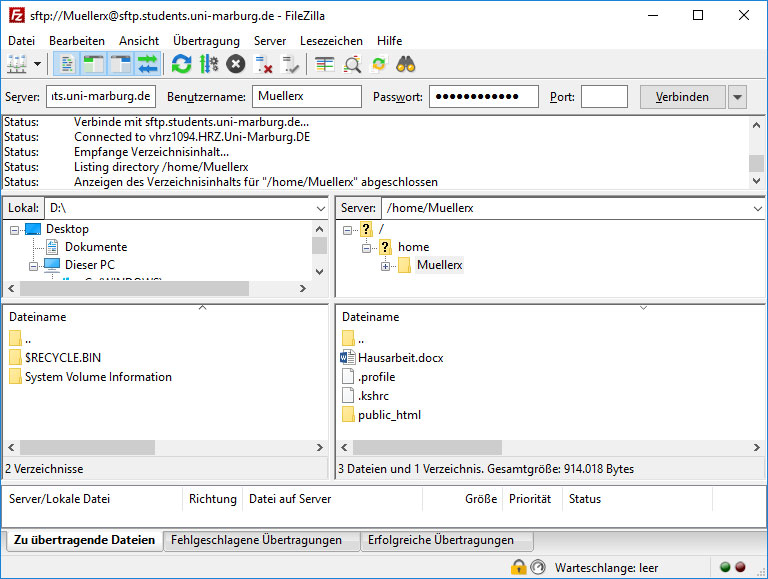Sort local files by Dateiname header
Viewport: 768px width, 579px height.
(x=38, y=317)
